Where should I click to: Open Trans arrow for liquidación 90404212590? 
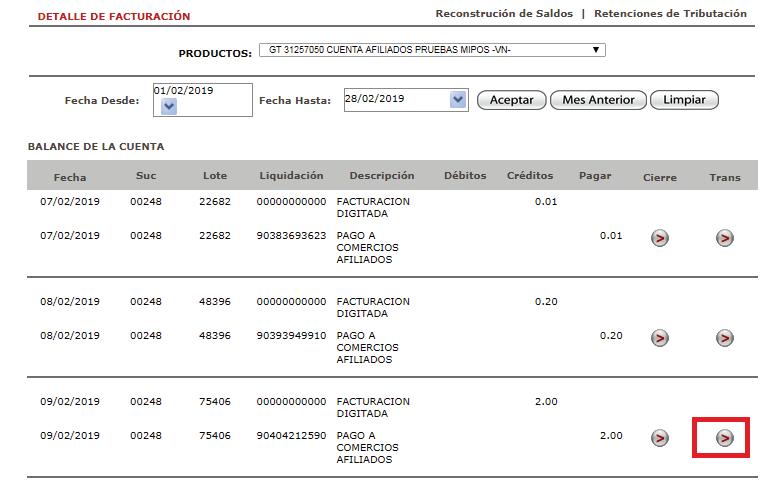tap(725, 438)
